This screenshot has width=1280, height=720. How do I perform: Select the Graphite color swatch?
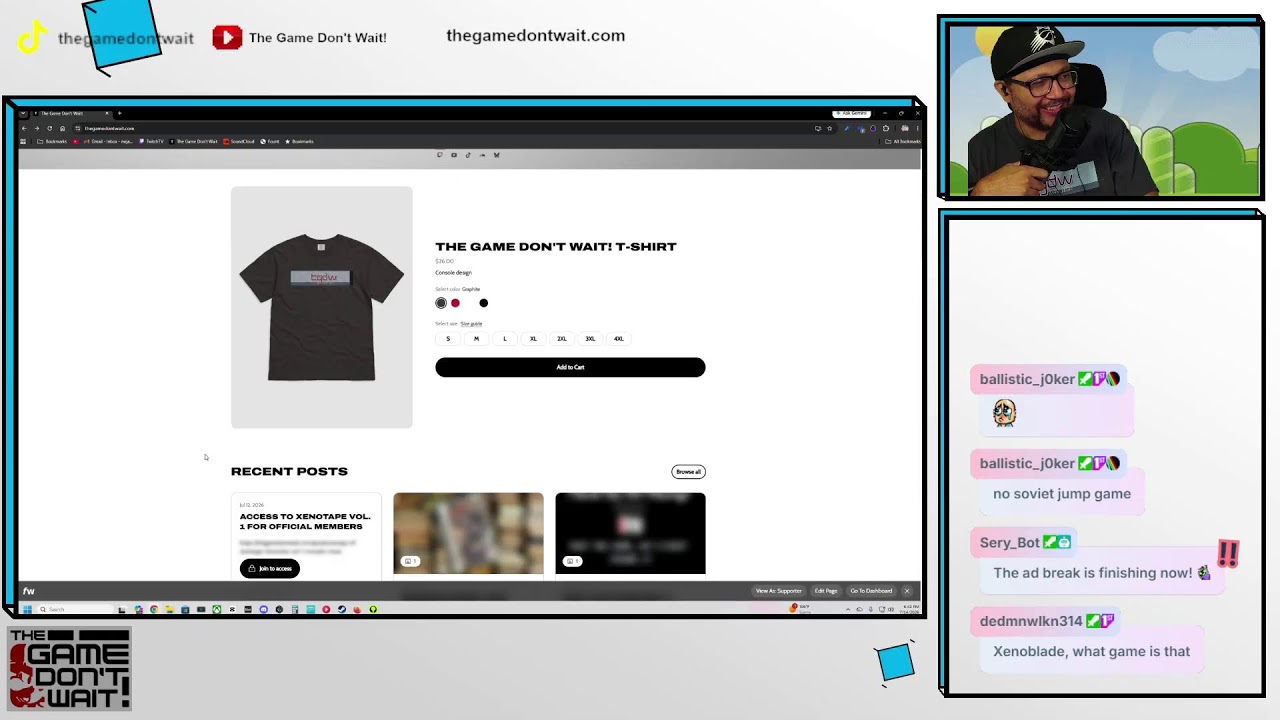click(x=441, y=303)
